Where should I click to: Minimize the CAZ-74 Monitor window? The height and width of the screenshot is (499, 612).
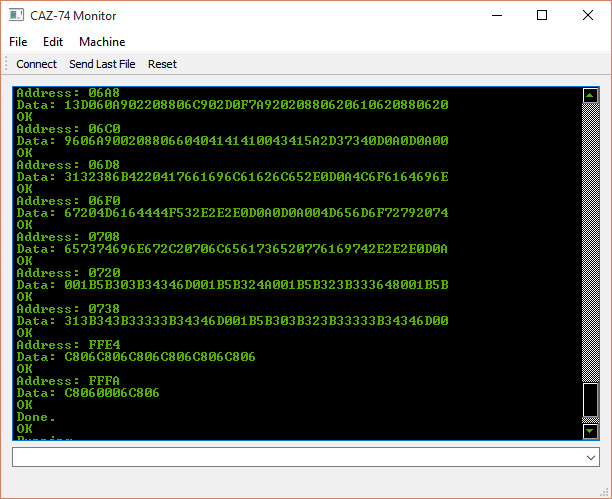click(496, 15)
